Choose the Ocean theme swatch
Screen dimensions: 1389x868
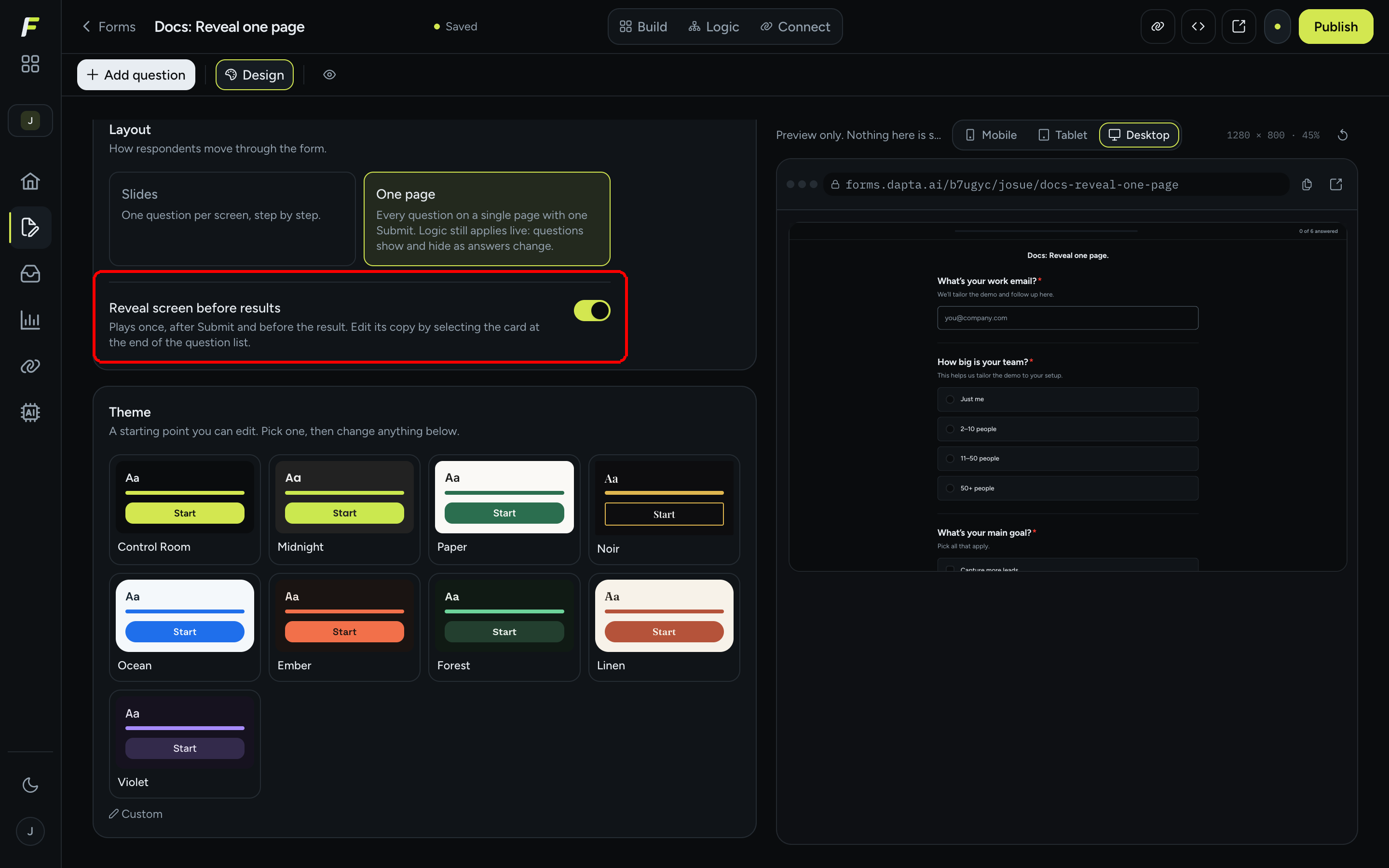(x=185, y=627)
